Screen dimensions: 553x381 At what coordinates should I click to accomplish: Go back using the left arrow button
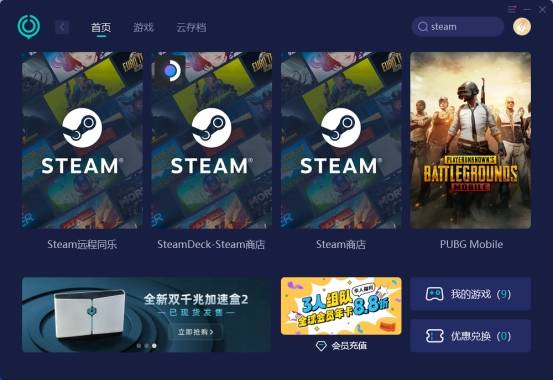point(62,27)
